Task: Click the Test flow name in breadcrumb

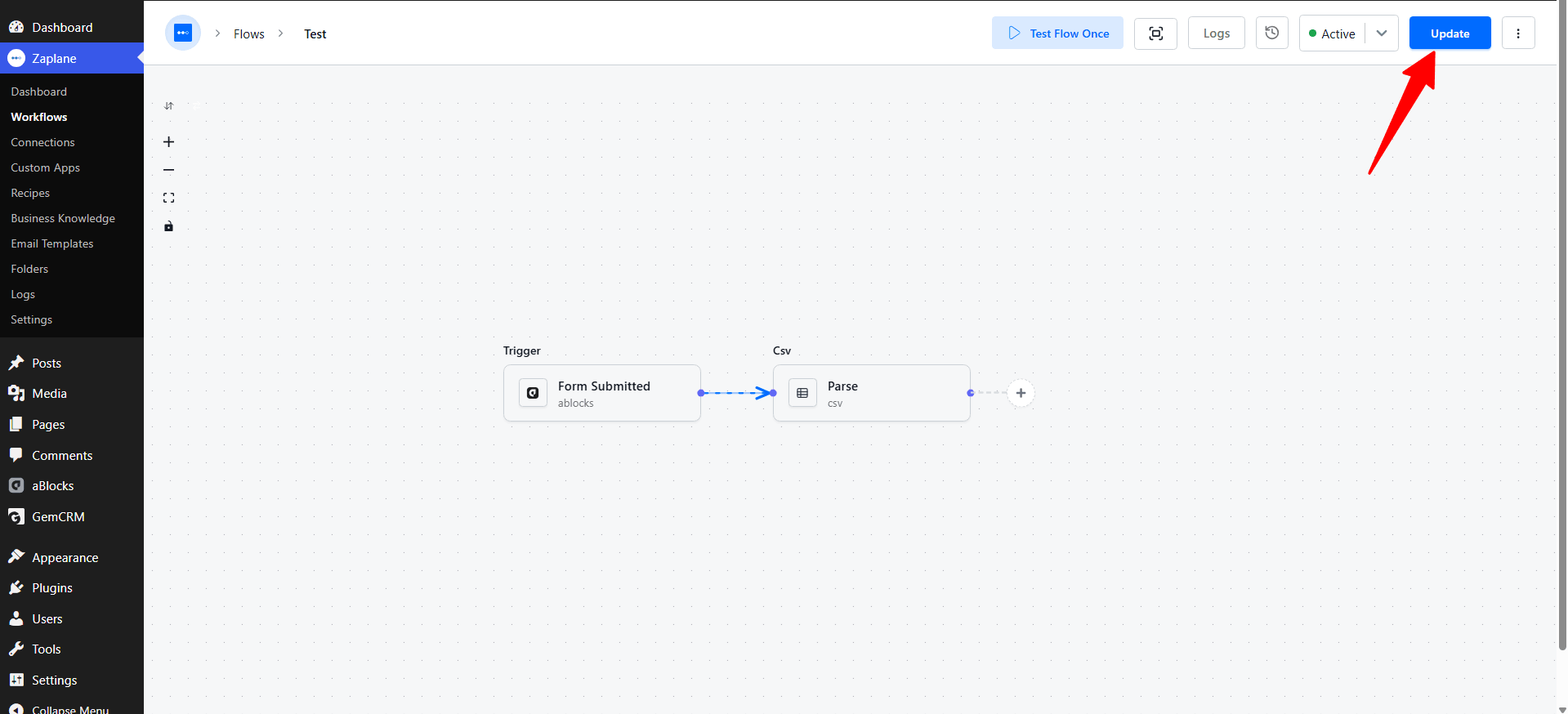Action: click(315, 34)
